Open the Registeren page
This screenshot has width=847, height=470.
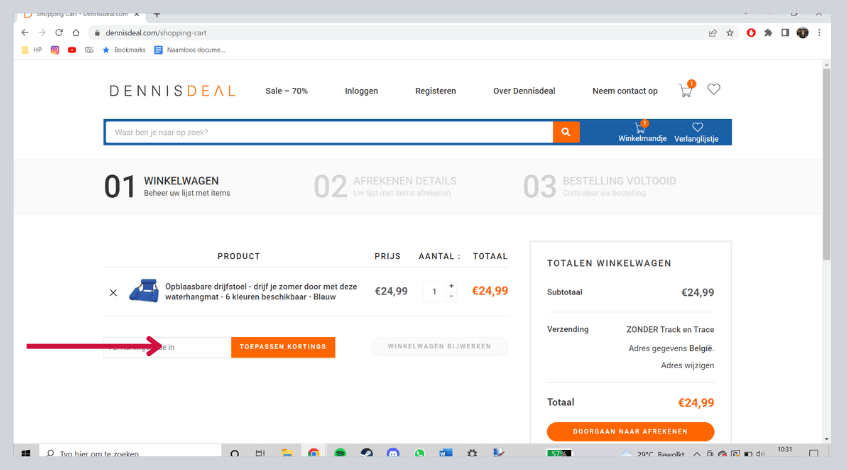(435, 91)
